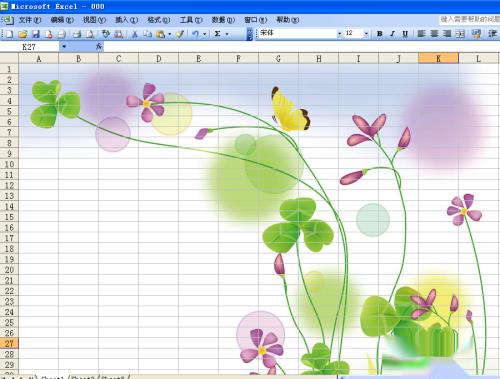
Task: Open the 窗口 menu
Action: (x=255, y=20)
